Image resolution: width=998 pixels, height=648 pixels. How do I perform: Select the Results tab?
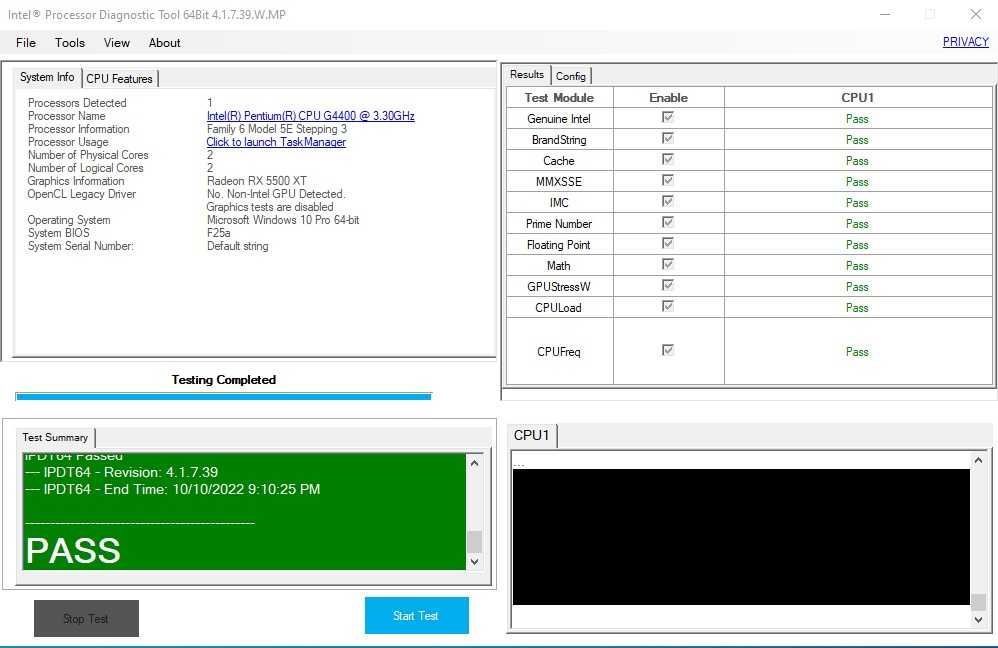pos(527,74)
